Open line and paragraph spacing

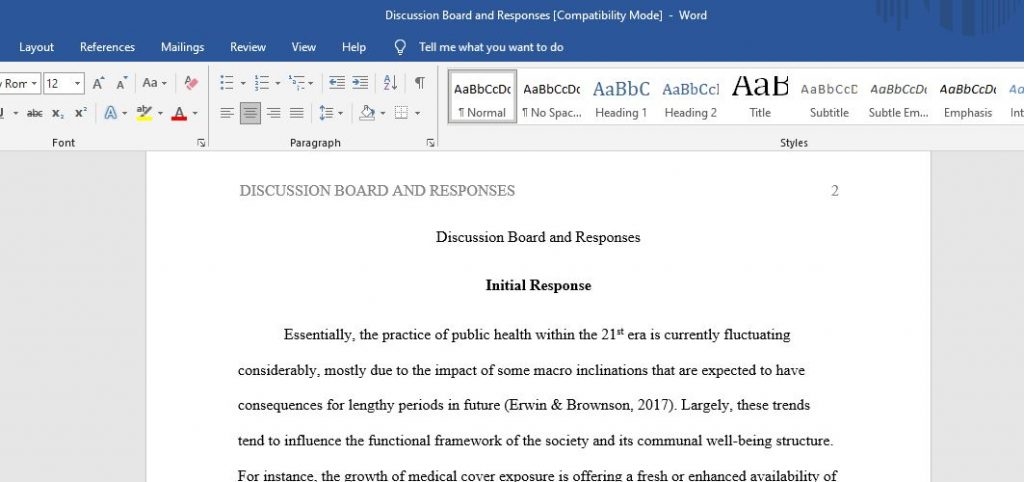[327, 113]
